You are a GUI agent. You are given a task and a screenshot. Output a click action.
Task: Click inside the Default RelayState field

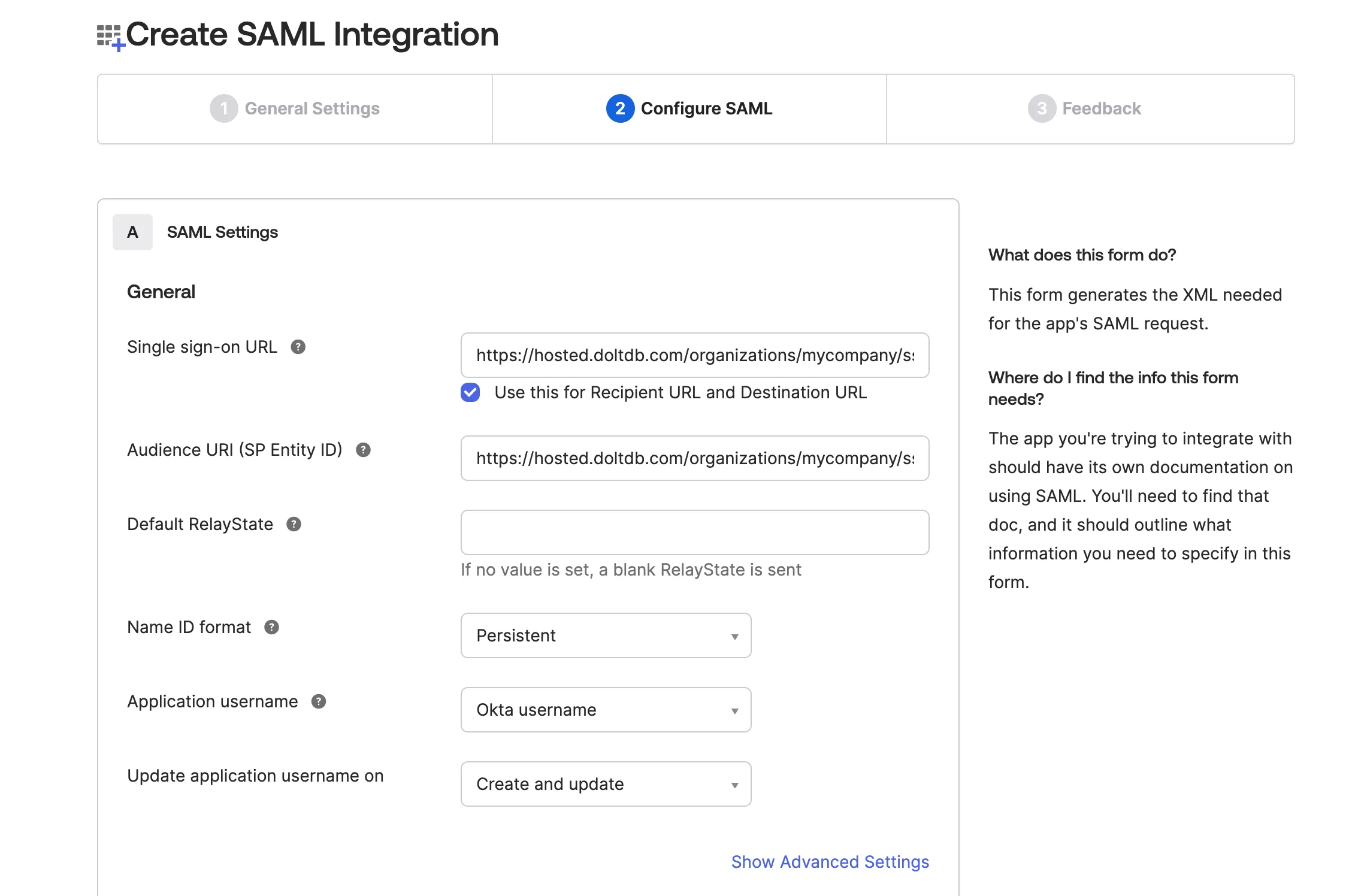(x=694, y=532)
